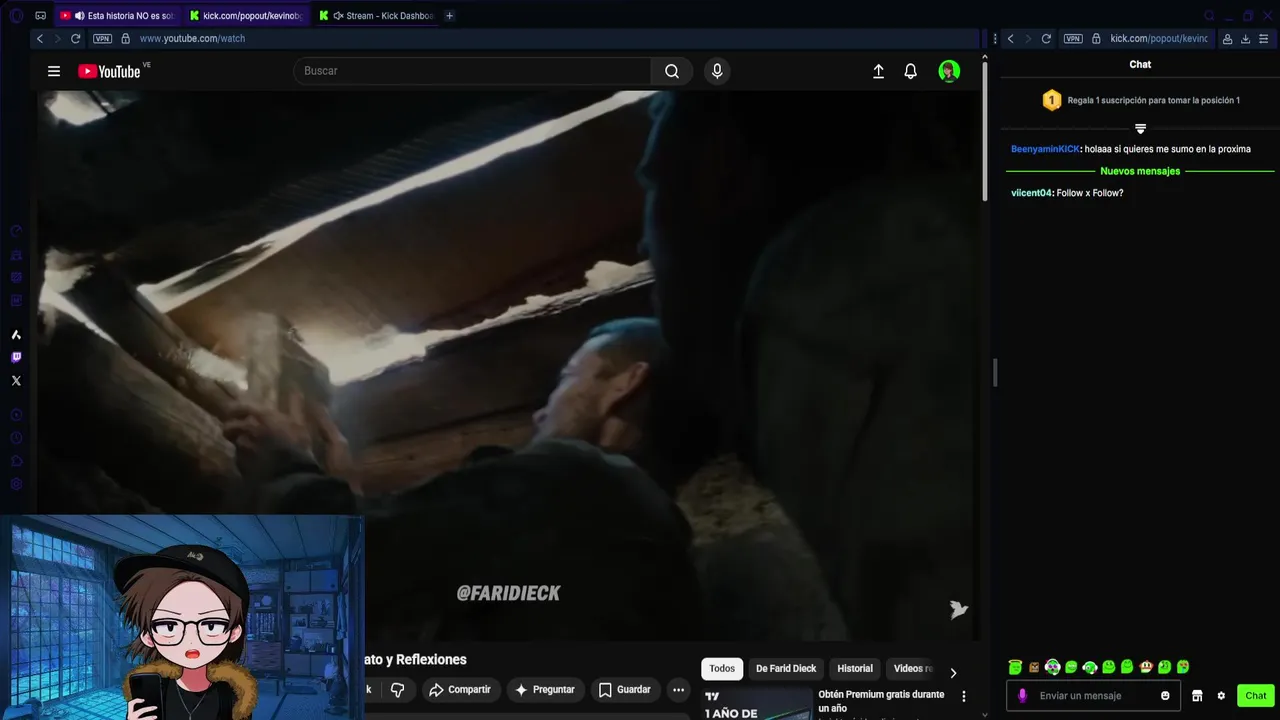The image size is (1280, 720).
Task: Click the video player frame
Action: pyautogui.click(x=508, y=366)
